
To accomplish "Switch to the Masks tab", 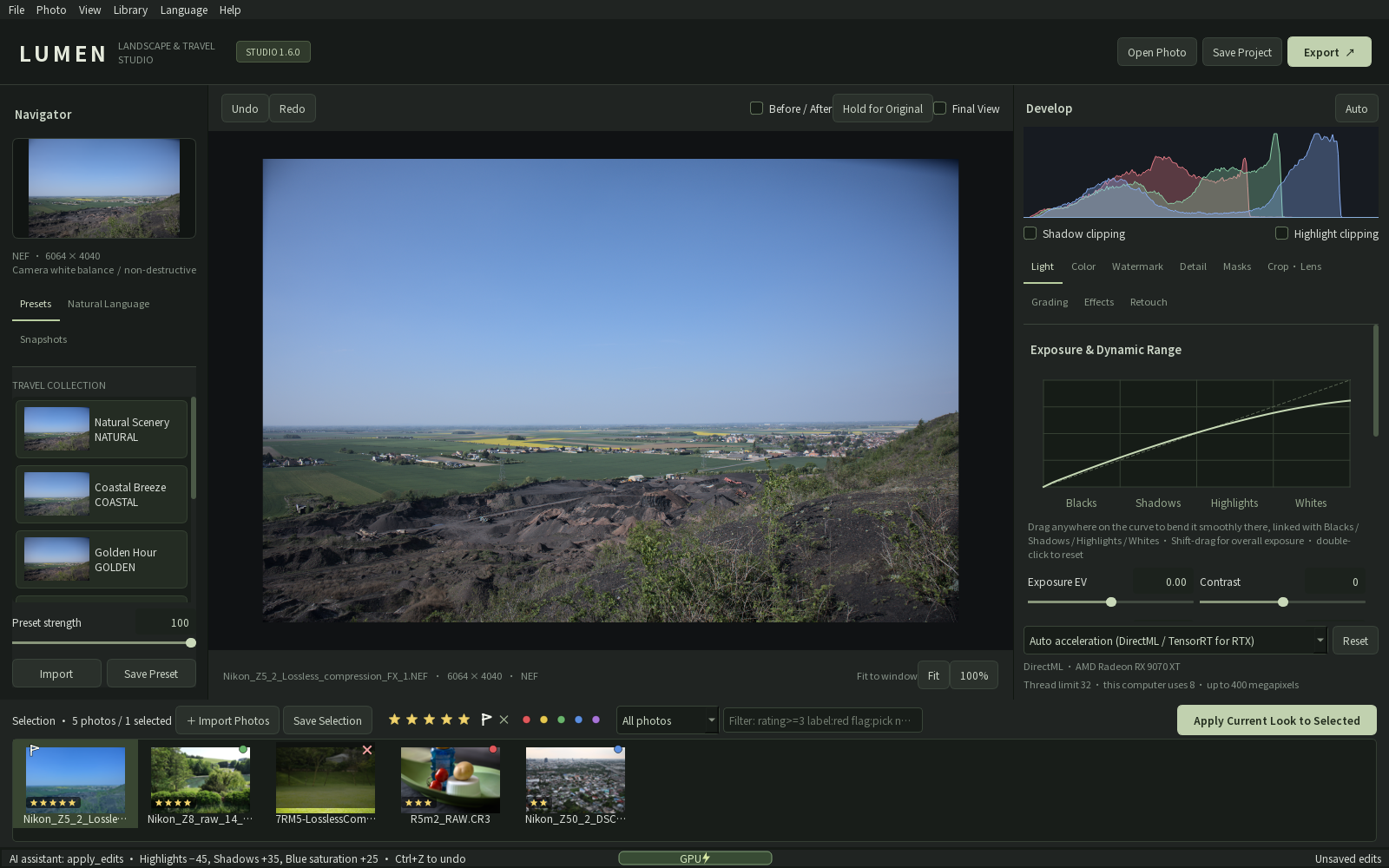I will pos(1237,266).
